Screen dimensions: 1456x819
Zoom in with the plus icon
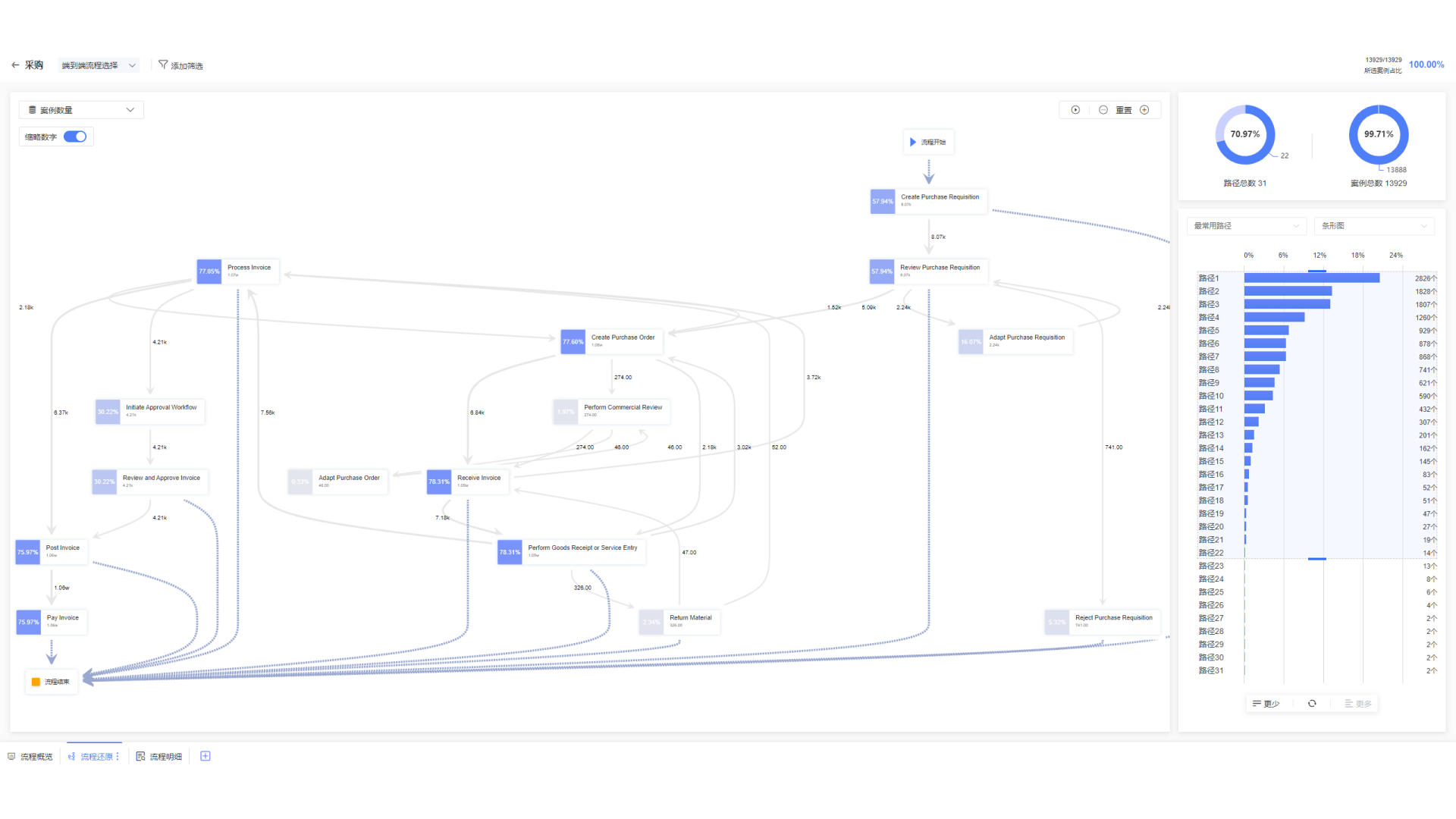coord(1144,110)
